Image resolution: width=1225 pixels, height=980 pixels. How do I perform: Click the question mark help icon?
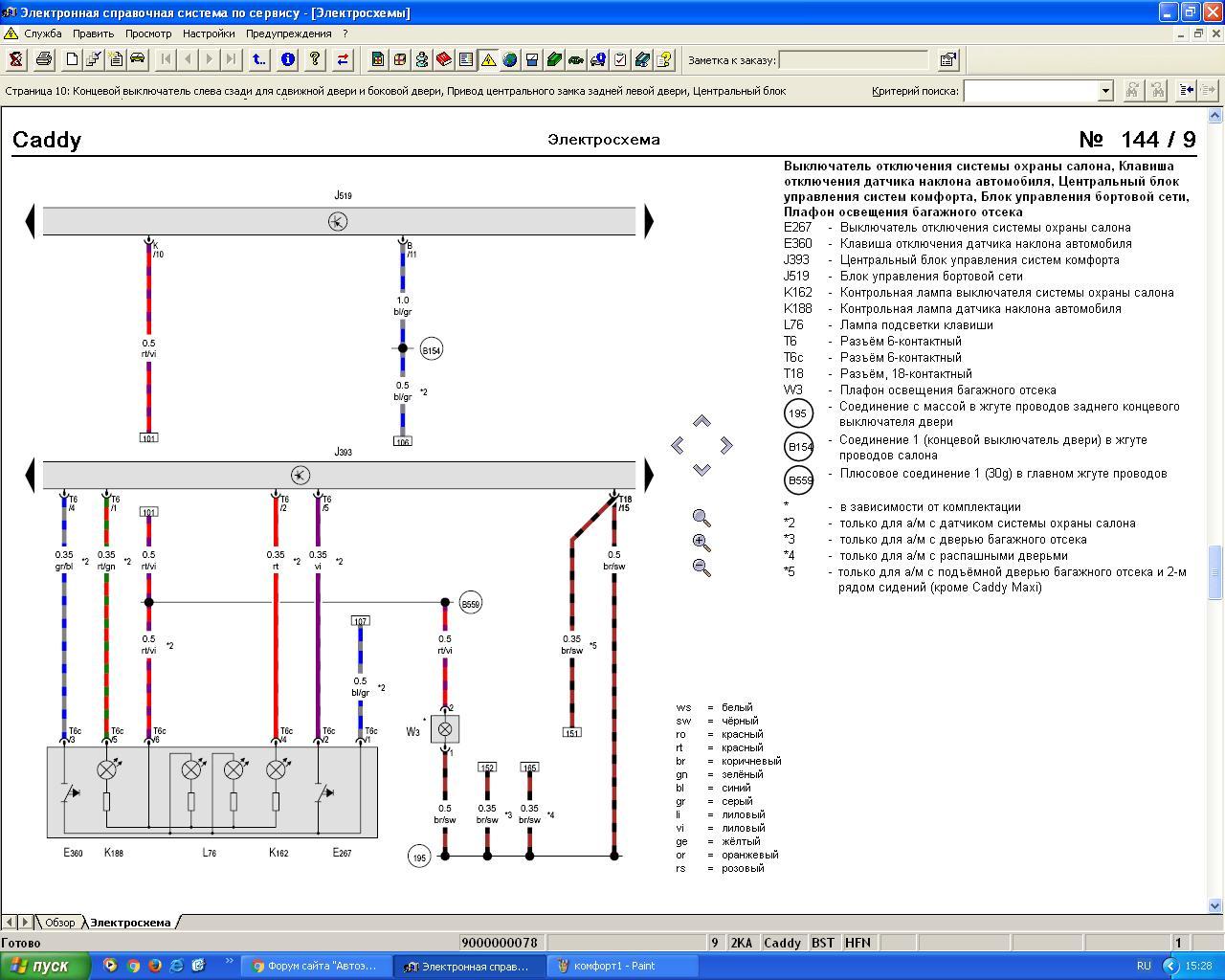(315, 59)
